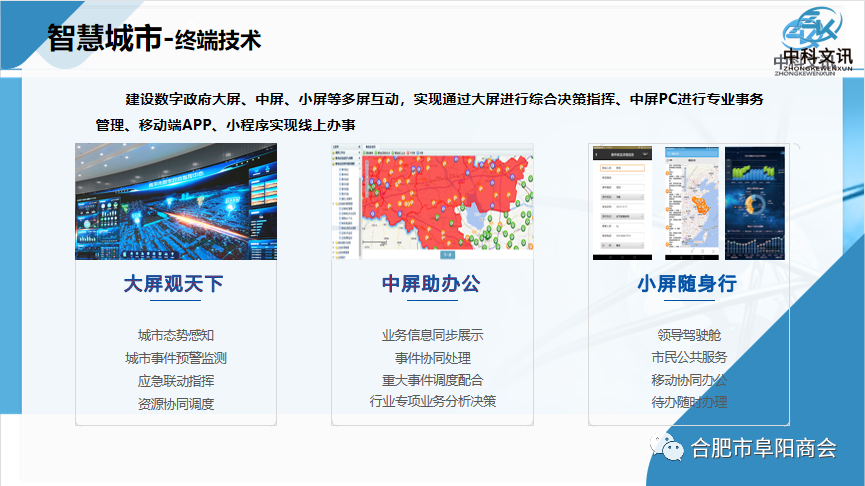865x486 pixels.
Task: Click the 合肥市阜阳商会 watermark text
Action: pyautogui.click(x=763, y=448)
